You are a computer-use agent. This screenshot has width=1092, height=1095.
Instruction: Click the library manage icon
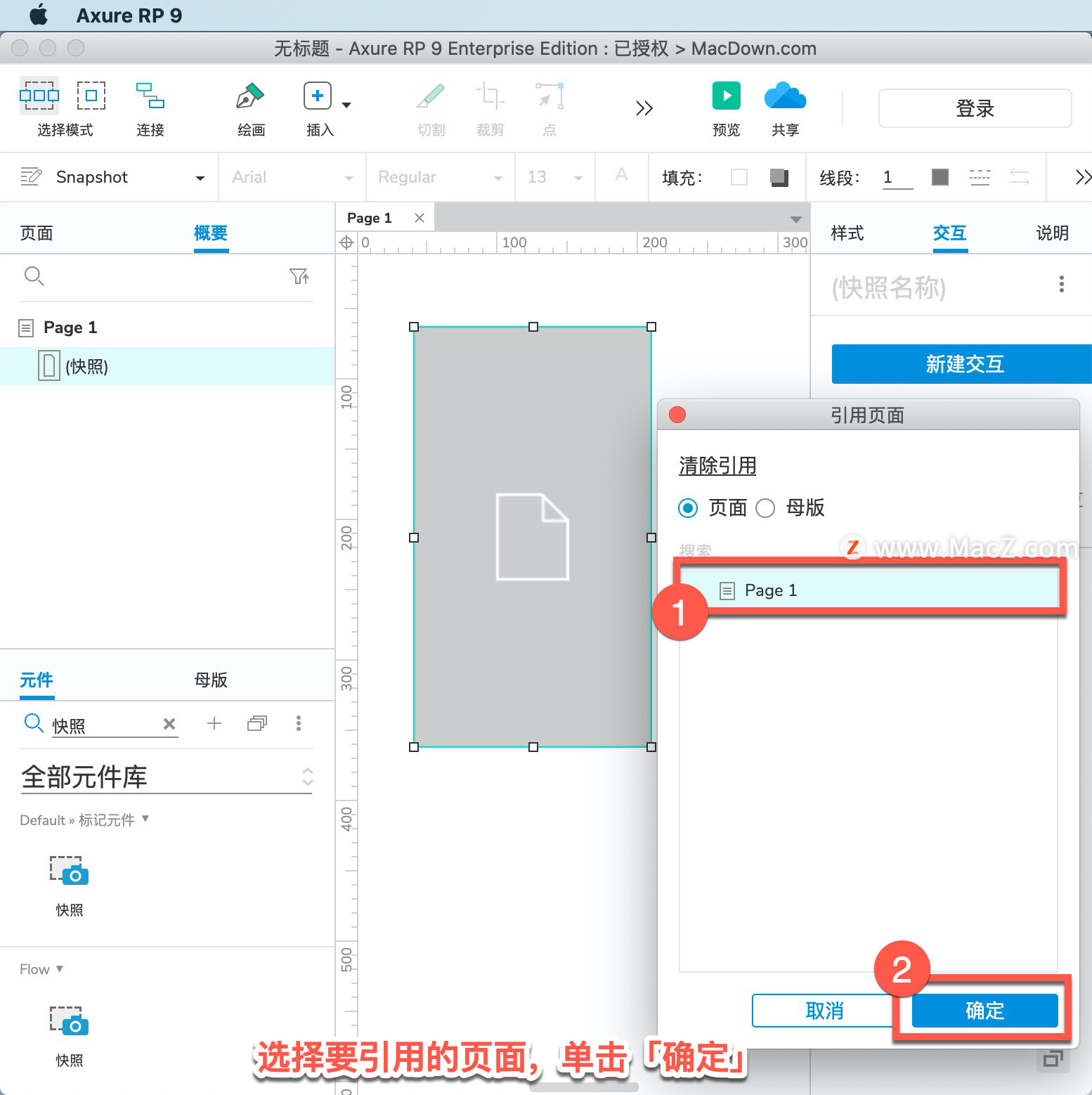point(257,723)
